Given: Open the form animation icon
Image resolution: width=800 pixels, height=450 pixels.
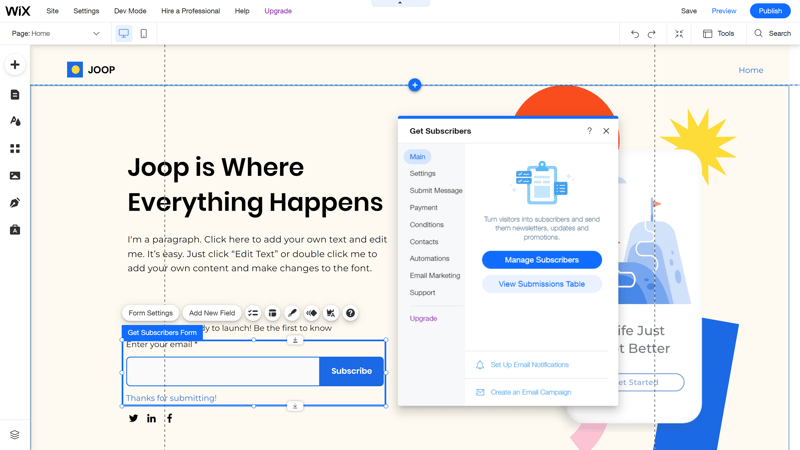Looking at the screenshot, I should point(311,313).
